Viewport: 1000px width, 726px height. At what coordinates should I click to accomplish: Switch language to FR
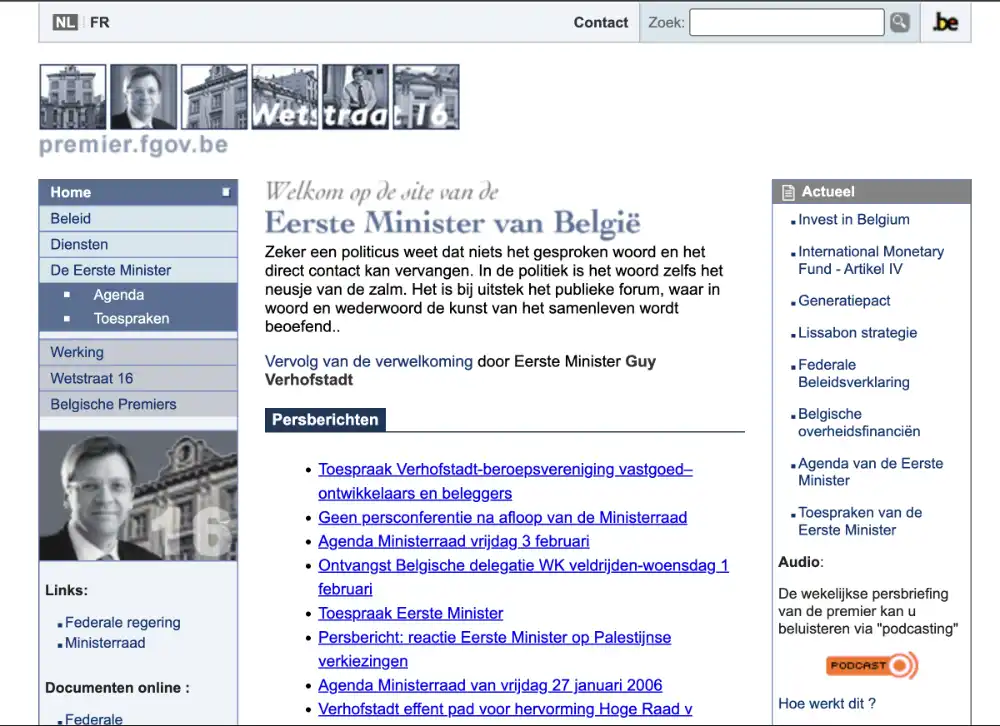tap(99, 22)
